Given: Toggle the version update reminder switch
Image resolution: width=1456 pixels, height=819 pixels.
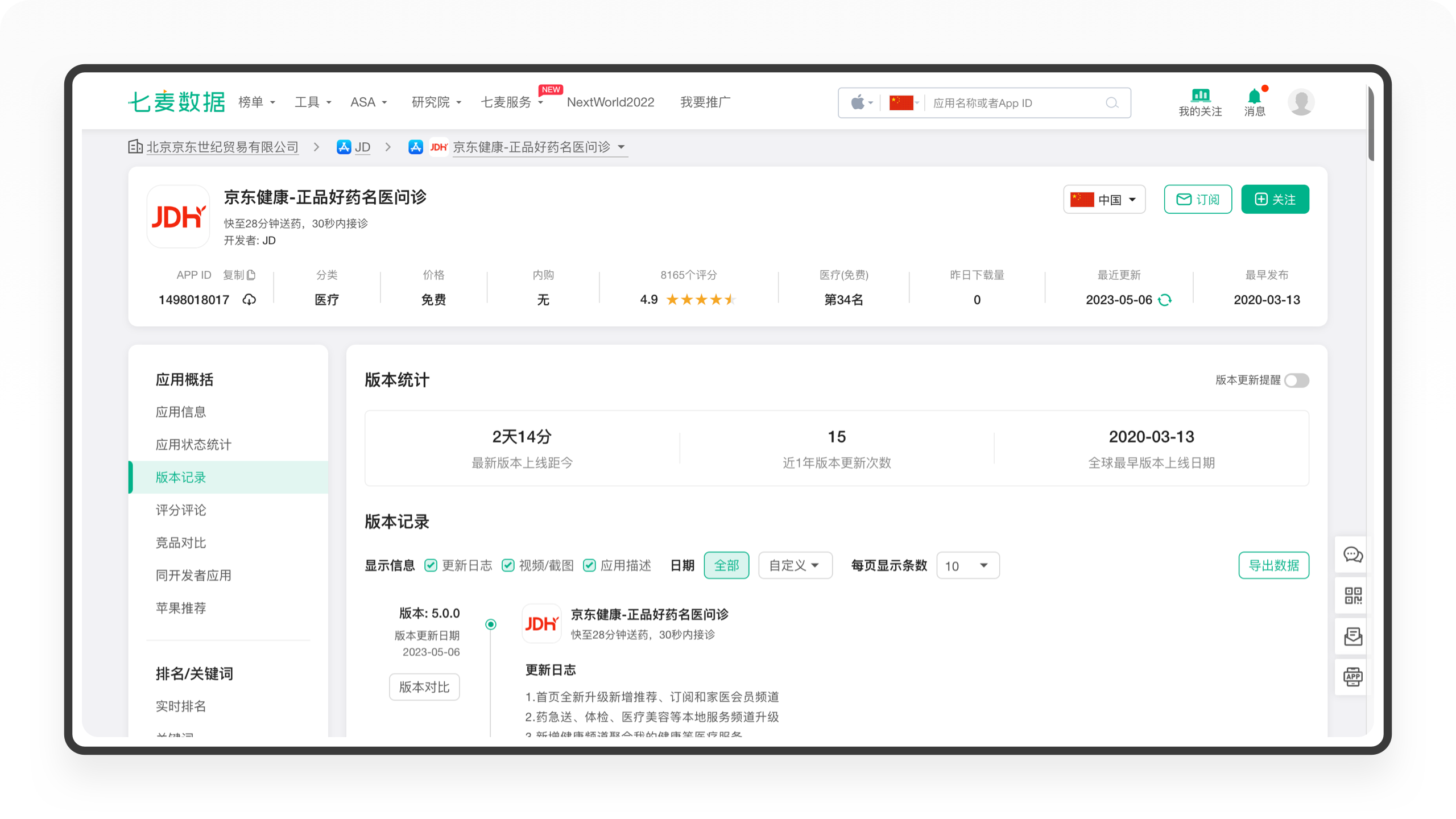Looking at the screenshot, I should 1297,380.
